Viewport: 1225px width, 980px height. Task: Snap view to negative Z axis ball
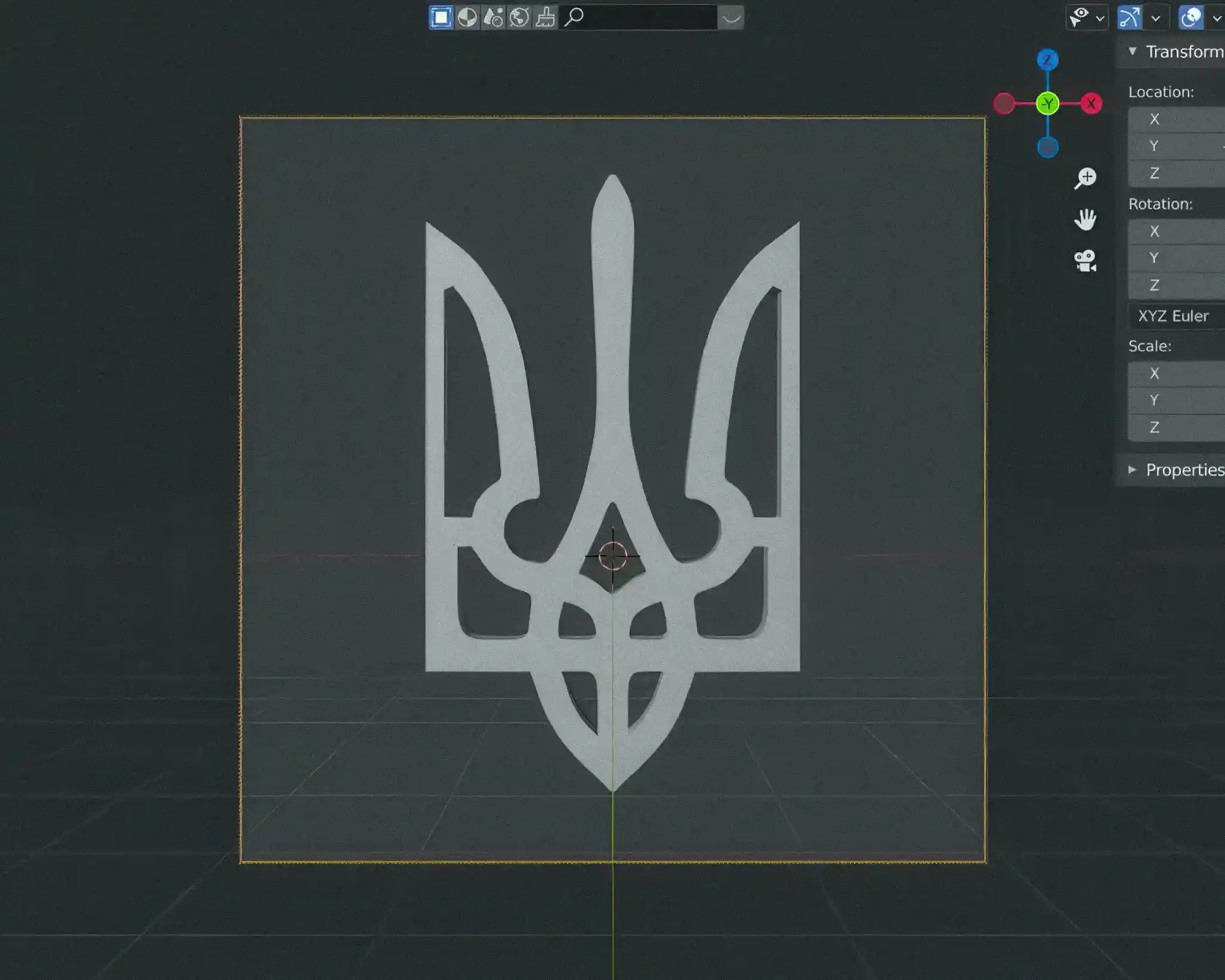1047,147
